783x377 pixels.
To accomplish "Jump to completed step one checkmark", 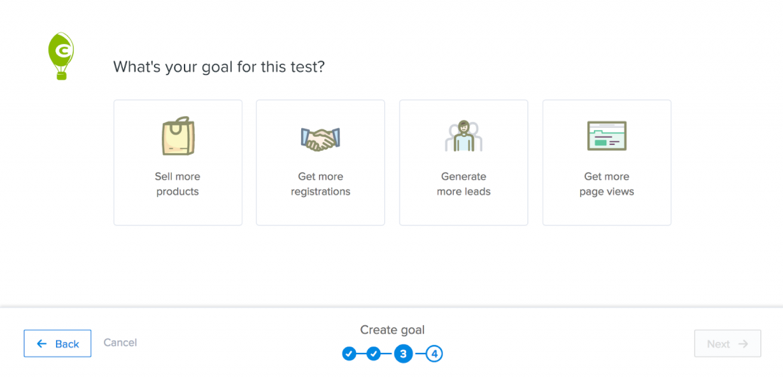I will (x=349, y=354).
